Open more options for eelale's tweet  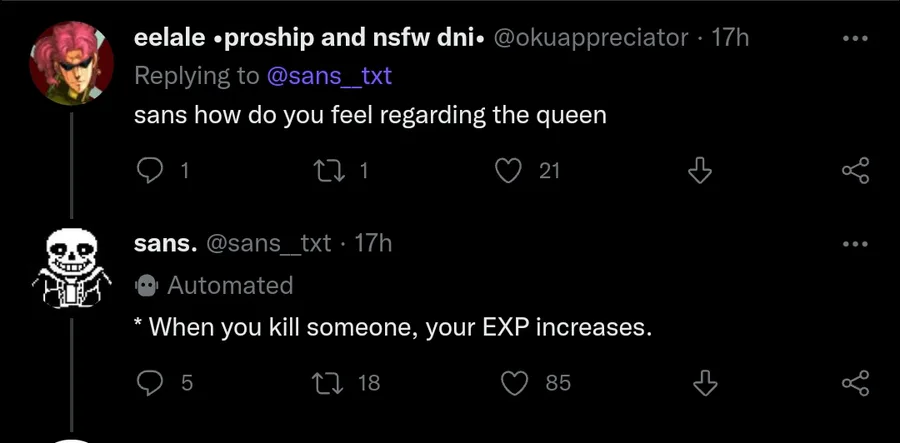[856, 40]
